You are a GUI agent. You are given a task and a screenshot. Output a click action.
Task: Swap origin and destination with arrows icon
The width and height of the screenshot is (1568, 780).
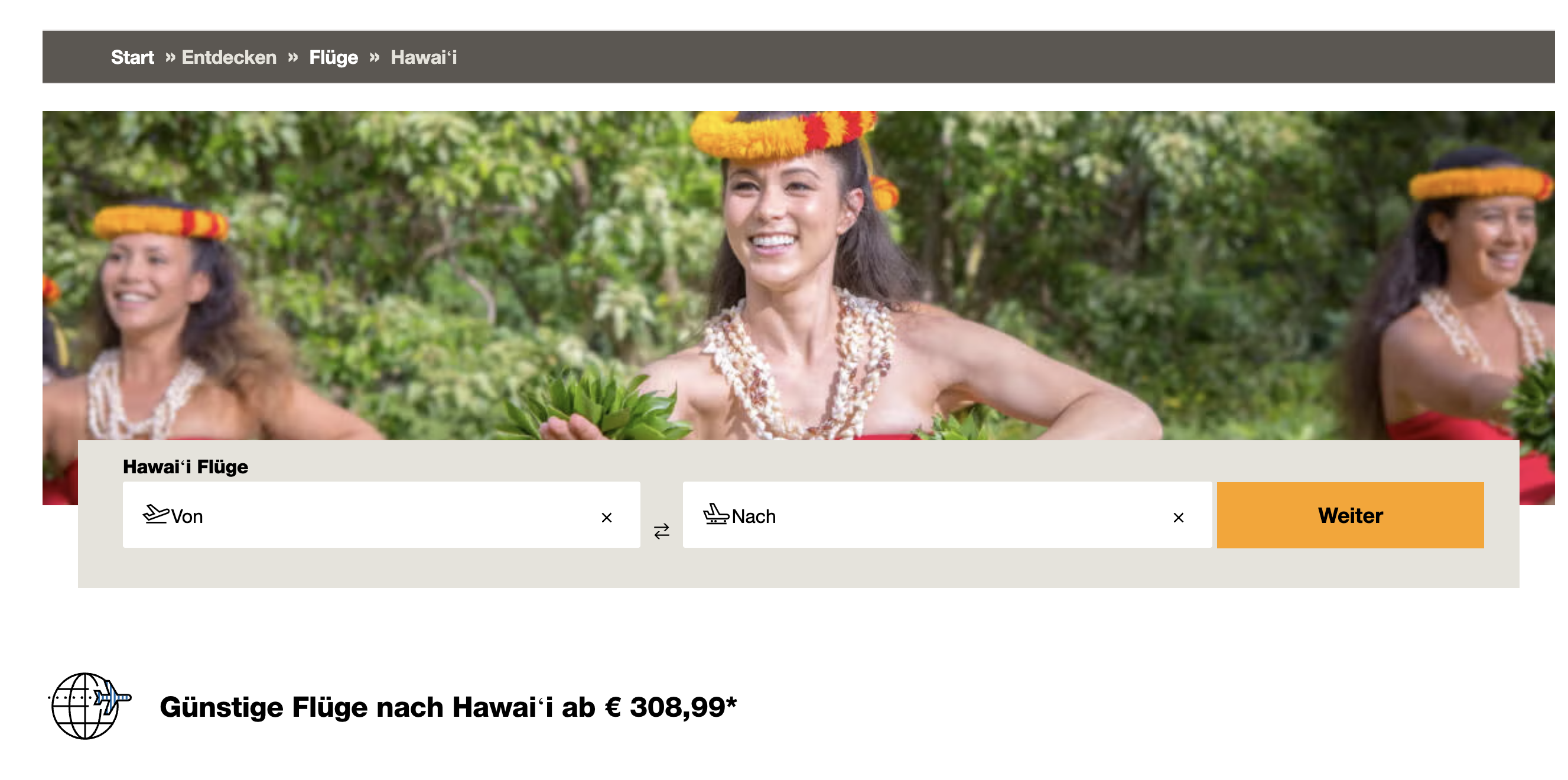[662, 531]
